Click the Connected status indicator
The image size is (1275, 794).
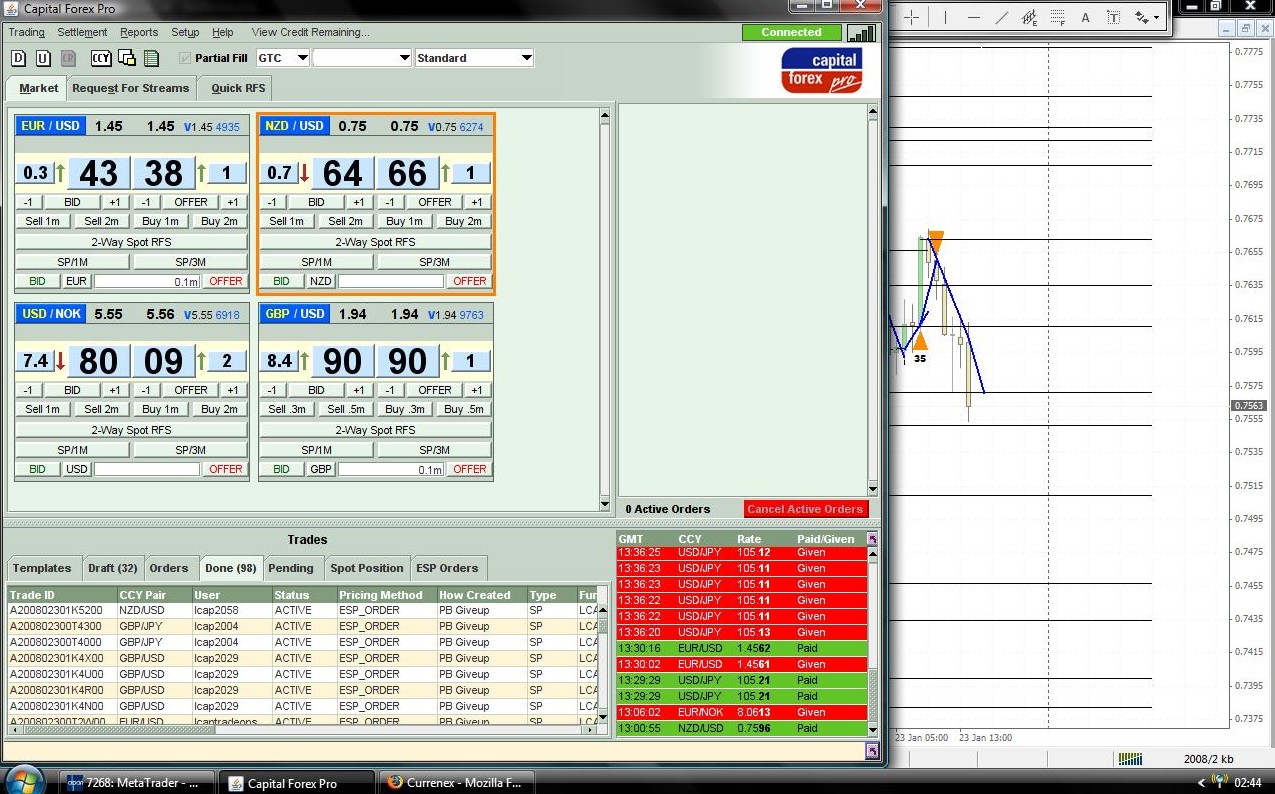coord(791,32)
